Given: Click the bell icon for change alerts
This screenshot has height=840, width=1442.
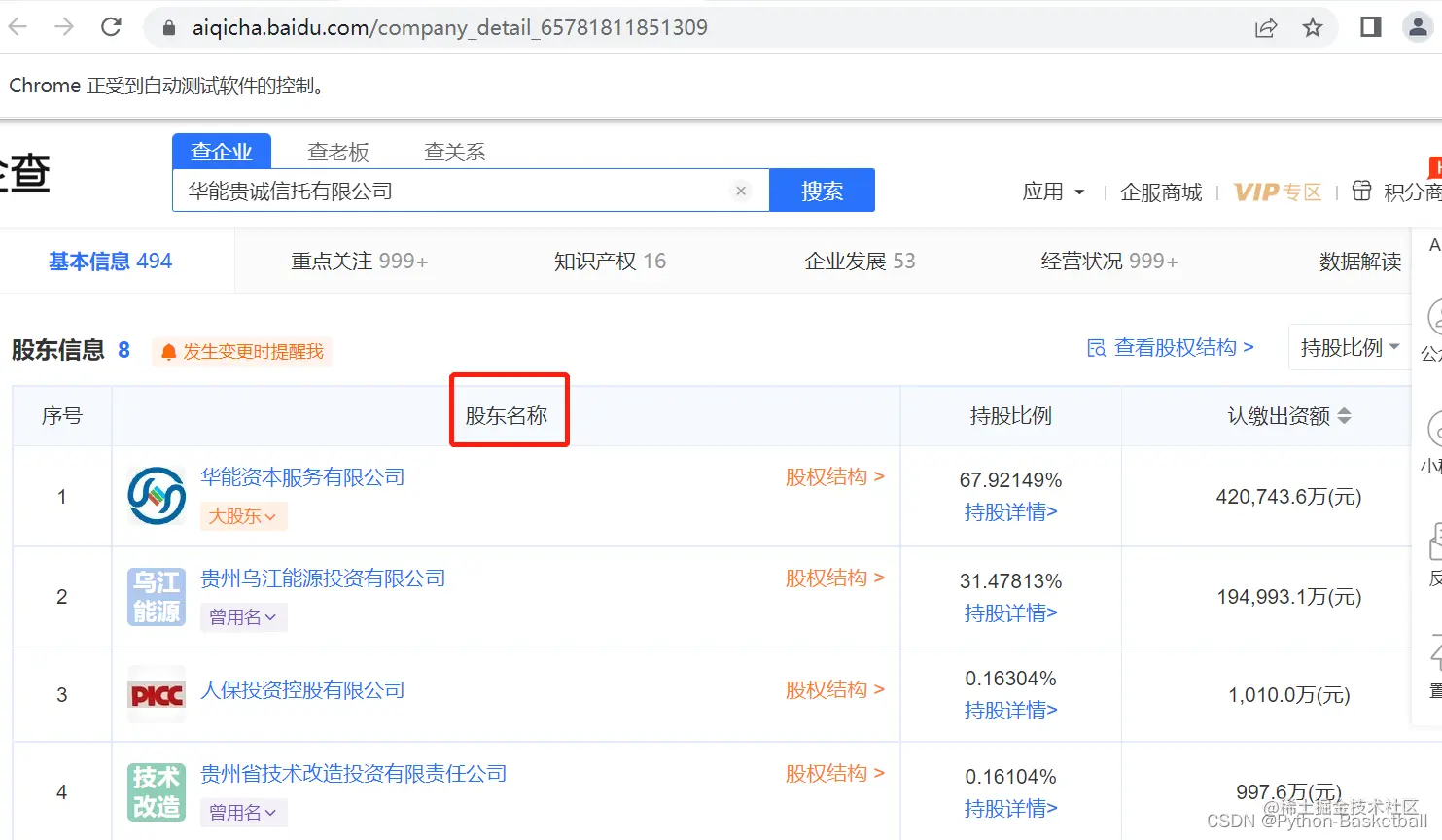Looking at the screenshot, I should coord(169,352).
